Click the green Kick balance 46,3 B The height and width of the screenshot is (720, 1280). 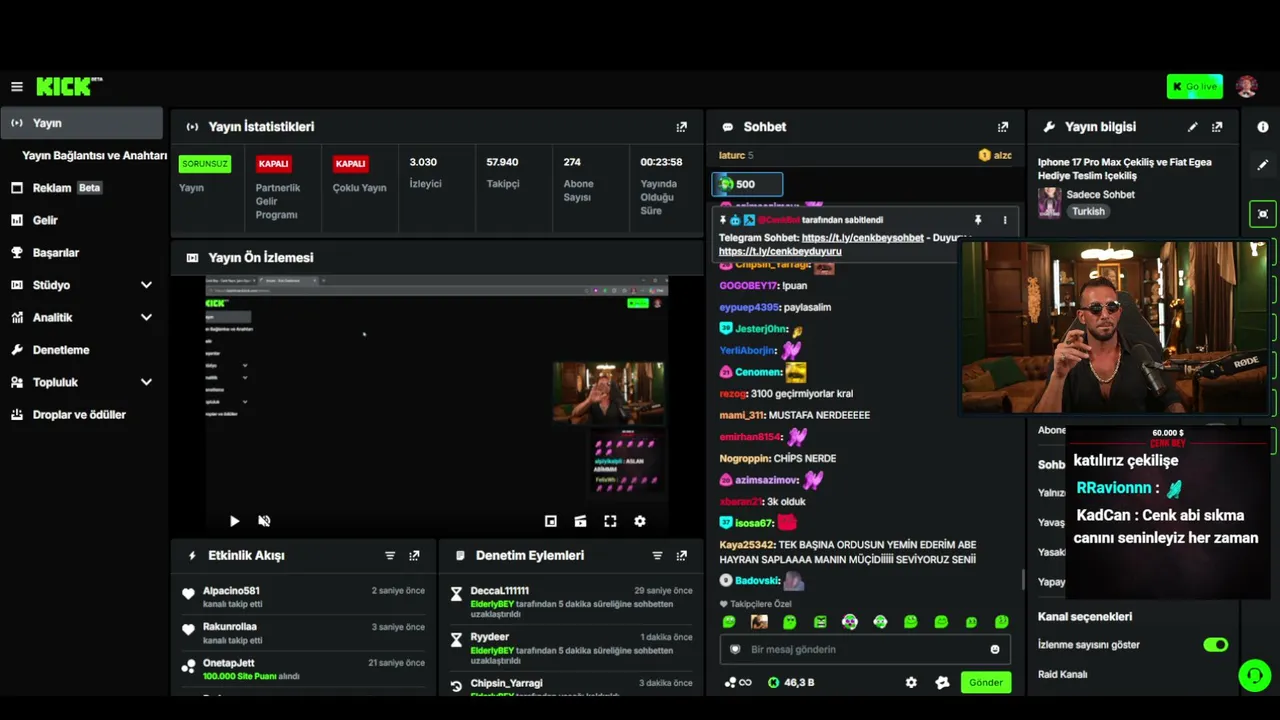click(791, 682)
